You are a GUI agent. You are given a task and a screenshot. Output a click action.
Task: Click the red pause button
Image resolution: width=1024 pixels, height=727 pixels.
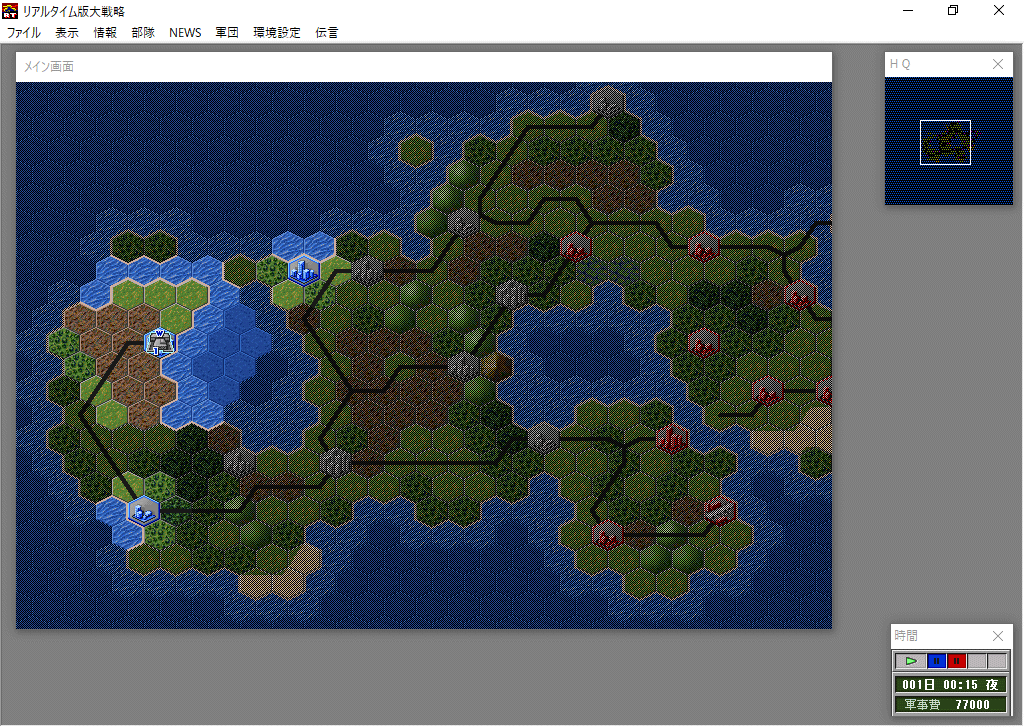pos(957,661)
